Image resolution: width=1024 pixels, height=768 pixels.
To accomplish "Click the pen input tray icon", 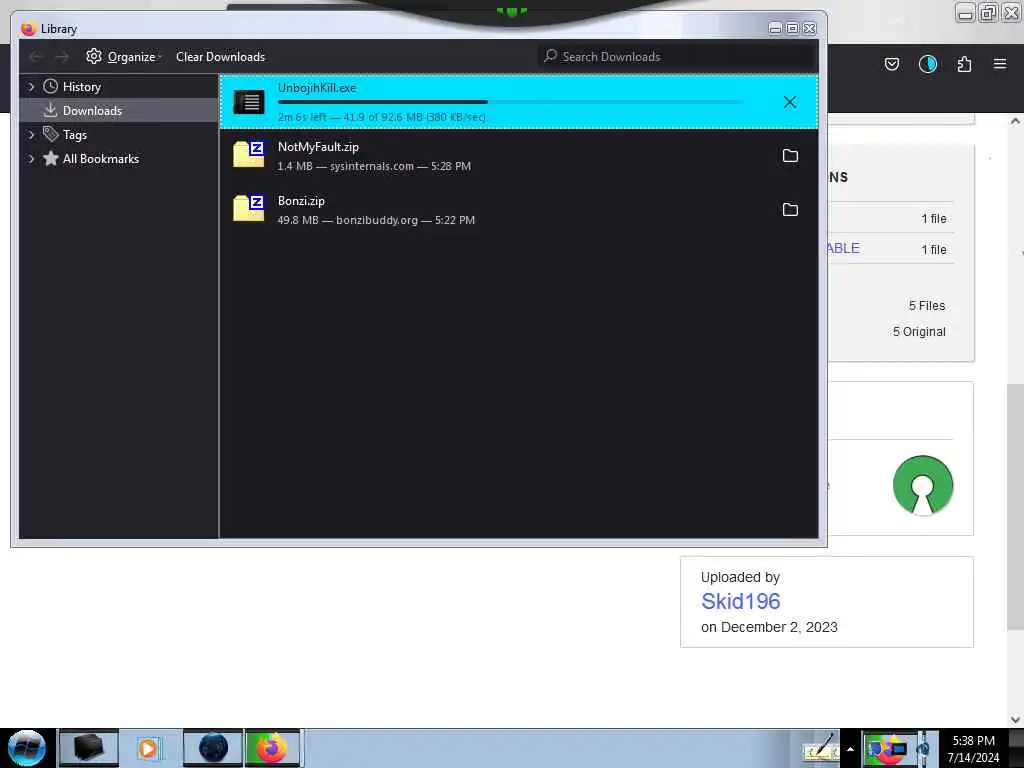I will tap(821, 748).
